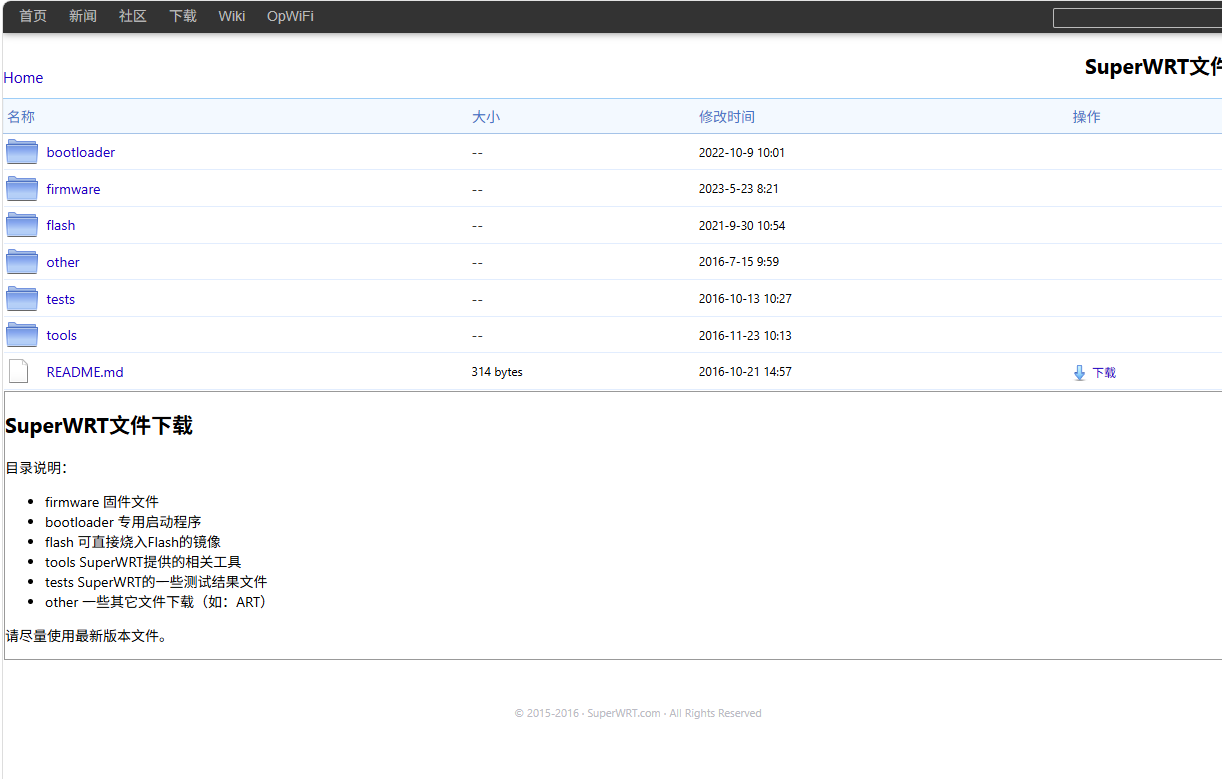Click the copyright SuperWRT.com footer text
1222x779 pixels.
pos(638,713)
